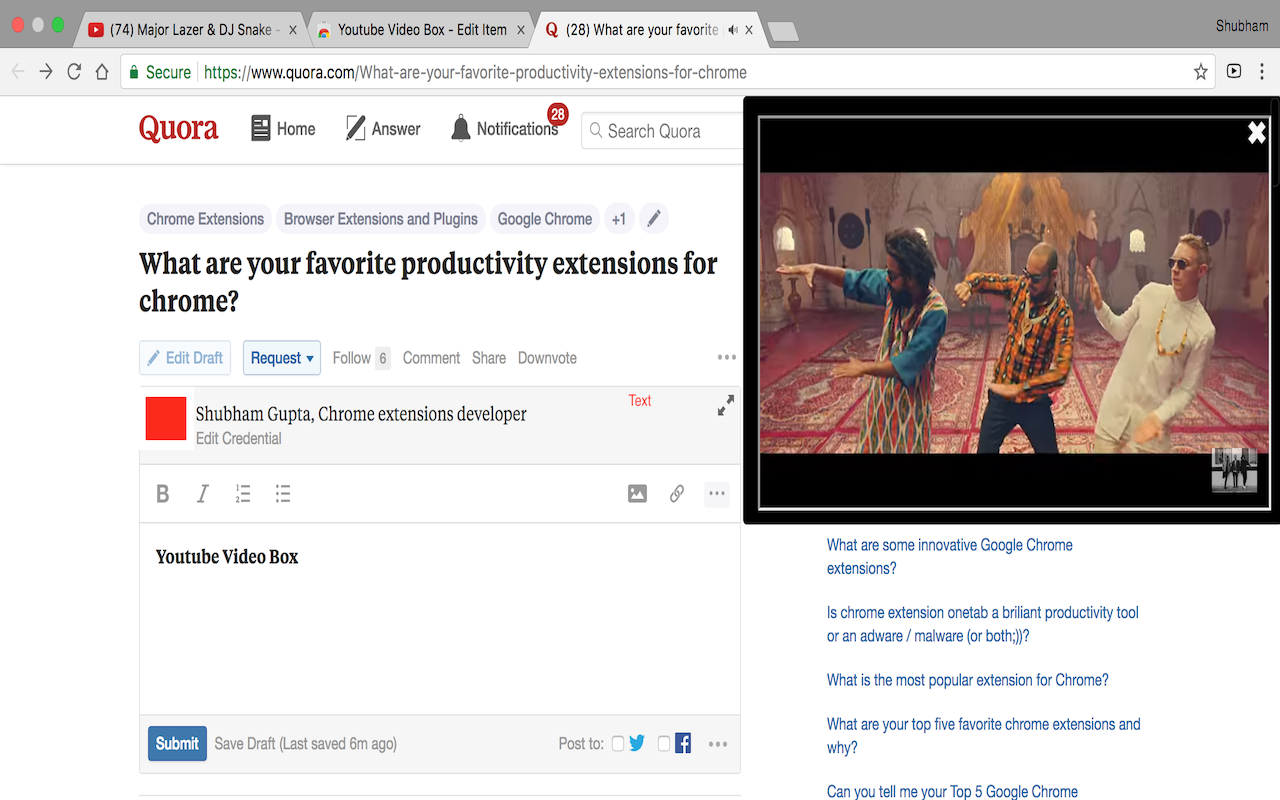This screenshot has height=800, width=1280.
Task: Insert an image into the answer
Action: [637, 494]
